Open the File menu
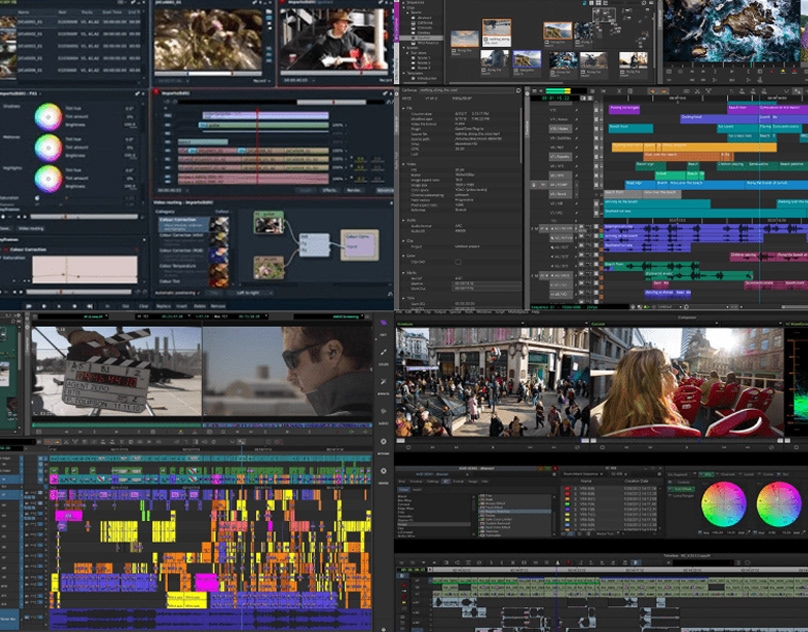The width and height of the screenshot is (808, 632). (399, 312)
